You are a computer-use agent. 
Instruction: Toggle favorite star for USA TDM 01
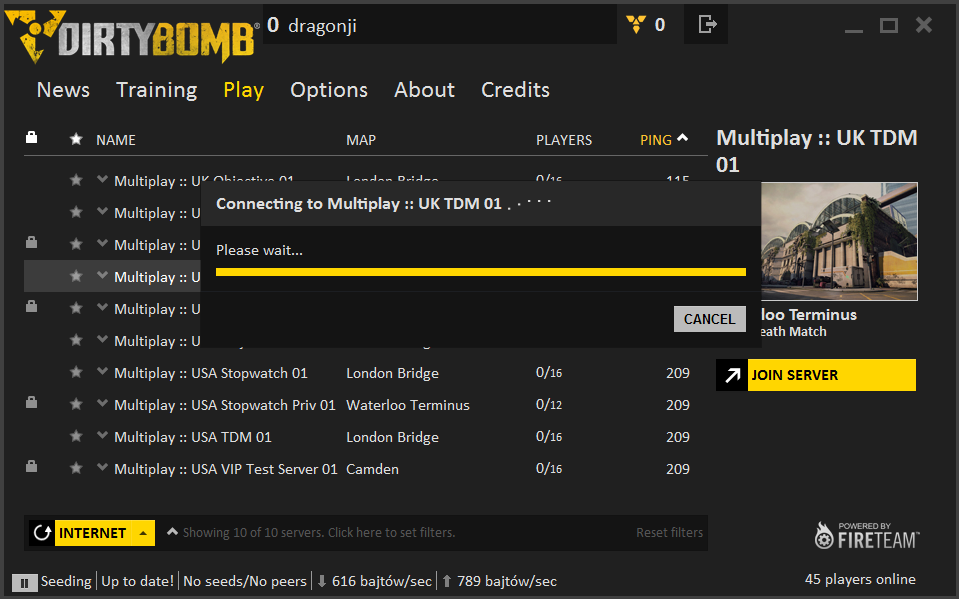(x=76, y=437)
